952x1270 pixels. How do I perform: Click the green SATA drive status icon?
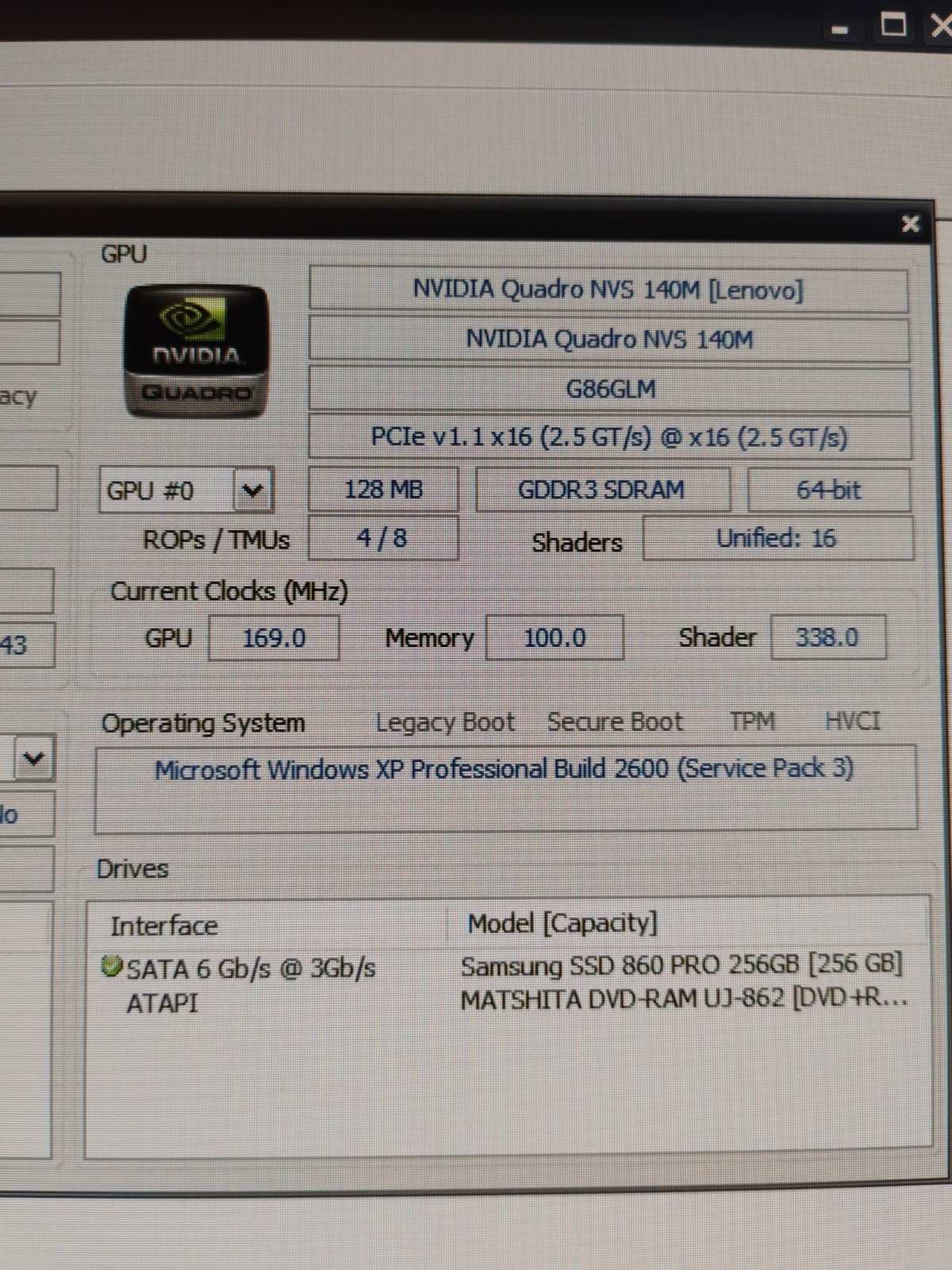(112, 966)
